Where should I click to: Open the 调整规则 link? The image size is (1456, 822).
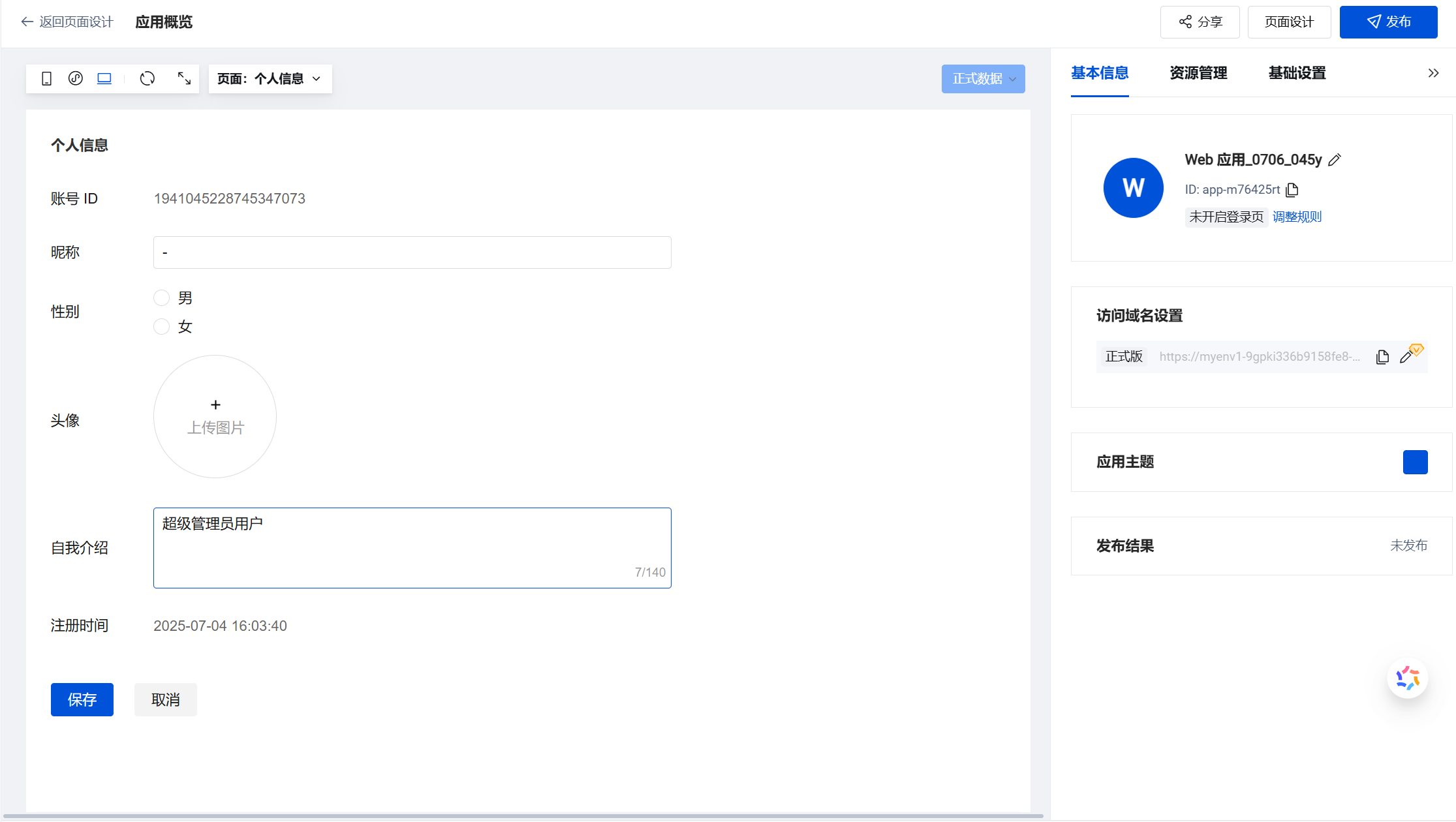[1297, 217]
